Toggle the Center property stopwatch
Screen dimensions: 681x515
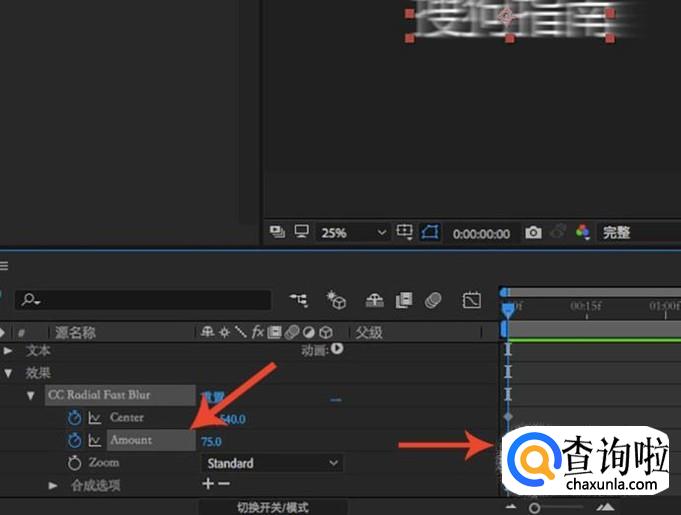(x=74, y=418)
